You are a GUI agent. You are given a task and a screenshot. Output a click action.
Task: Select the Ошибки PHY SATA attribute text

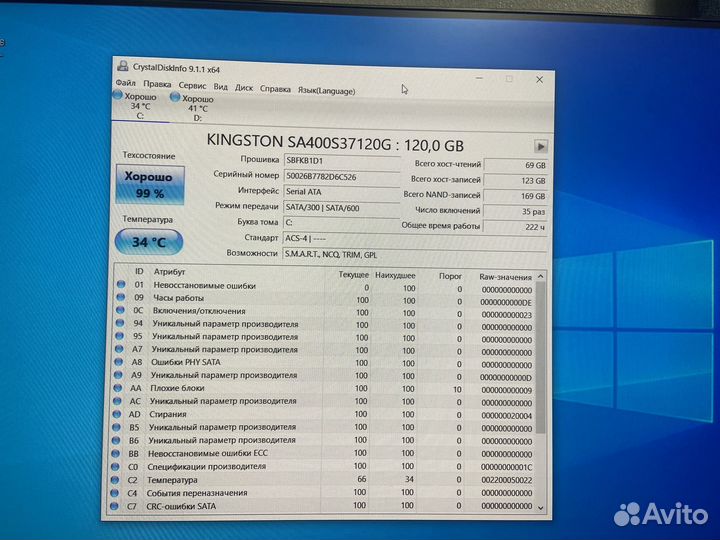point(186,362)
